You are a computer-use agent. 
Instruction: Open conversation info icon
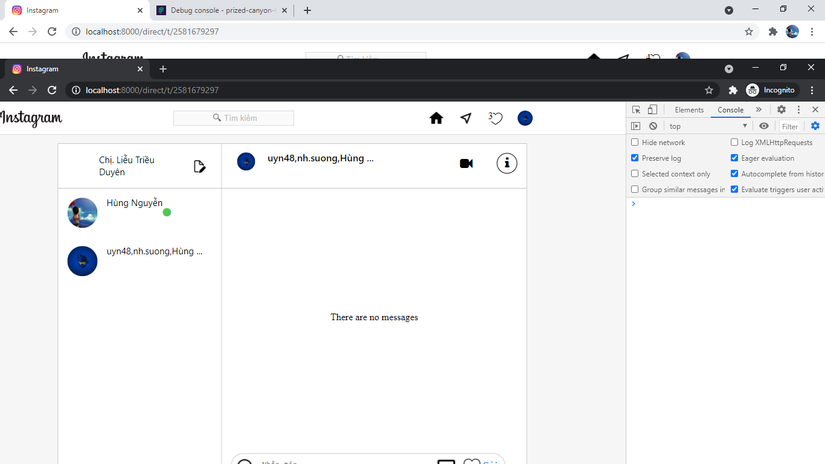point(507,164)
